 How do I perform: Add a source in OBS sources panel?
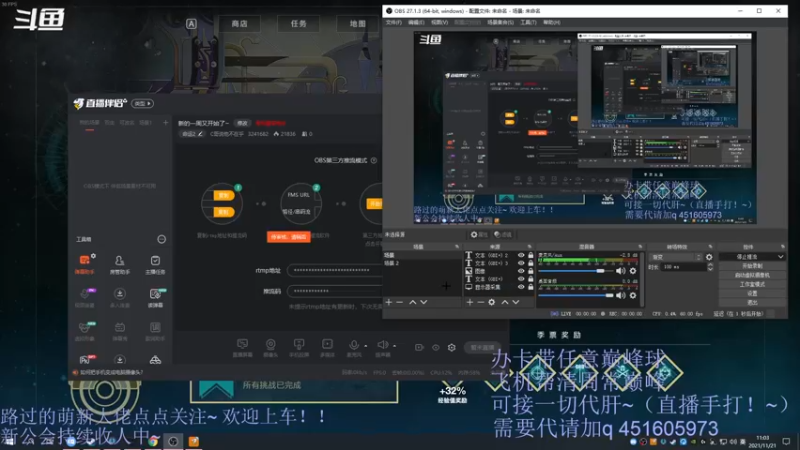tap(469, 302)
